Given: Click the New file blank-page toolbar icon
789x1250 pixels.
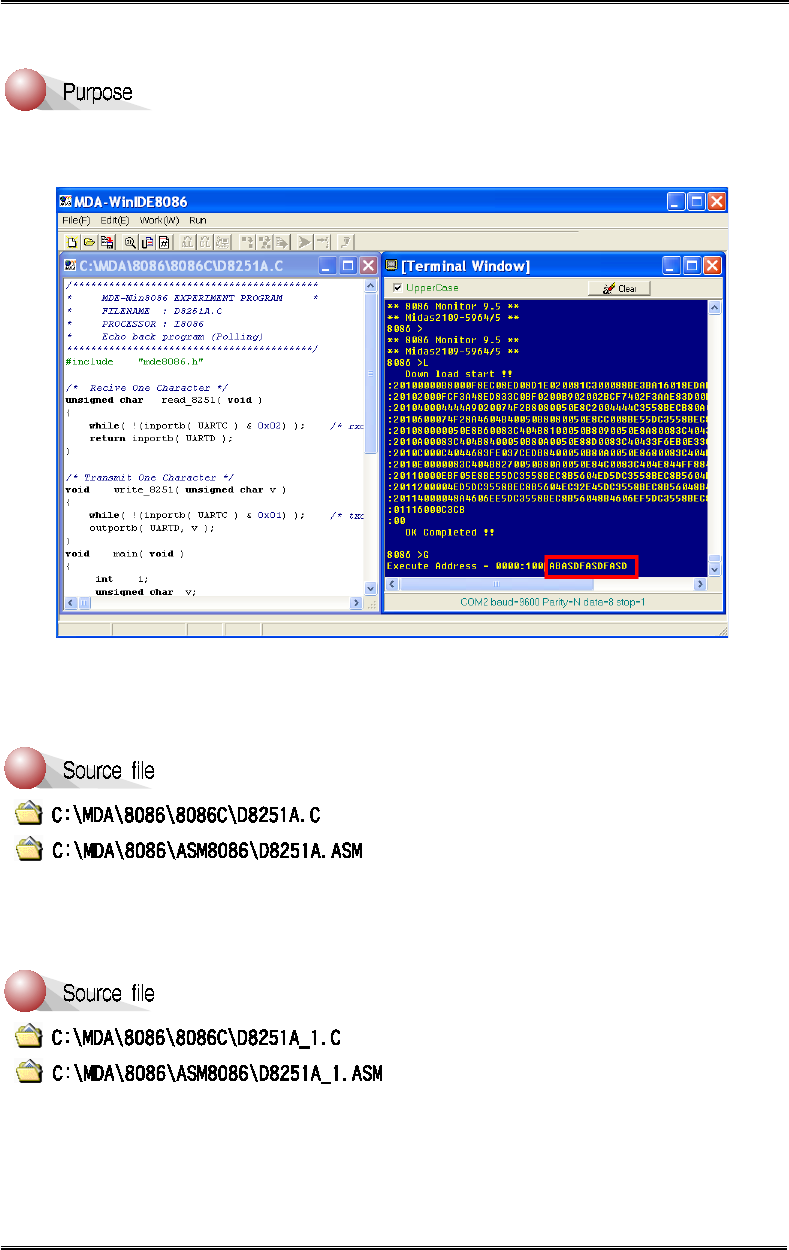Looking at the screenshot, I should pos(72,242).
